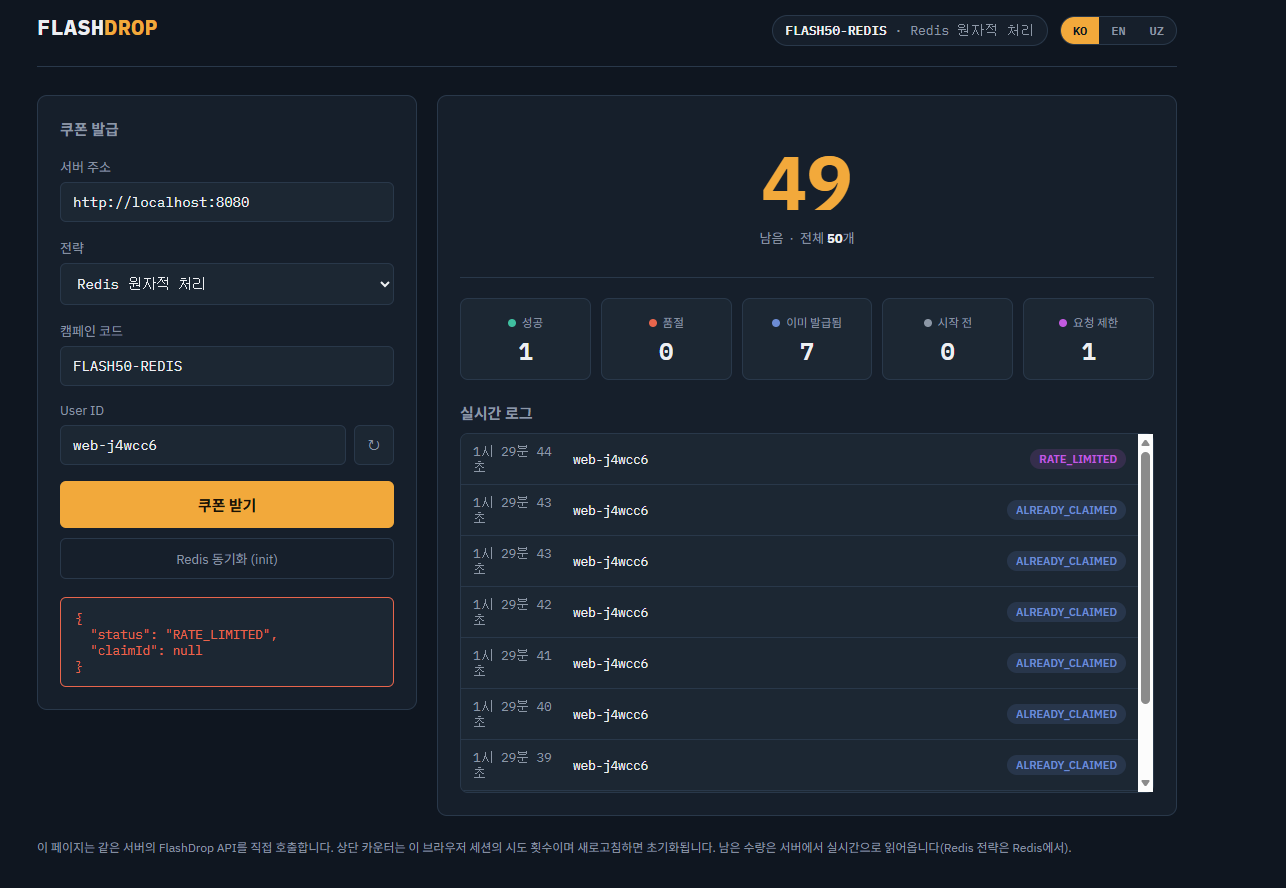Image resolution: width=1286 pixels, height=888 pixels.
Task: Switch language to KO
Action: click(1080, 31)
